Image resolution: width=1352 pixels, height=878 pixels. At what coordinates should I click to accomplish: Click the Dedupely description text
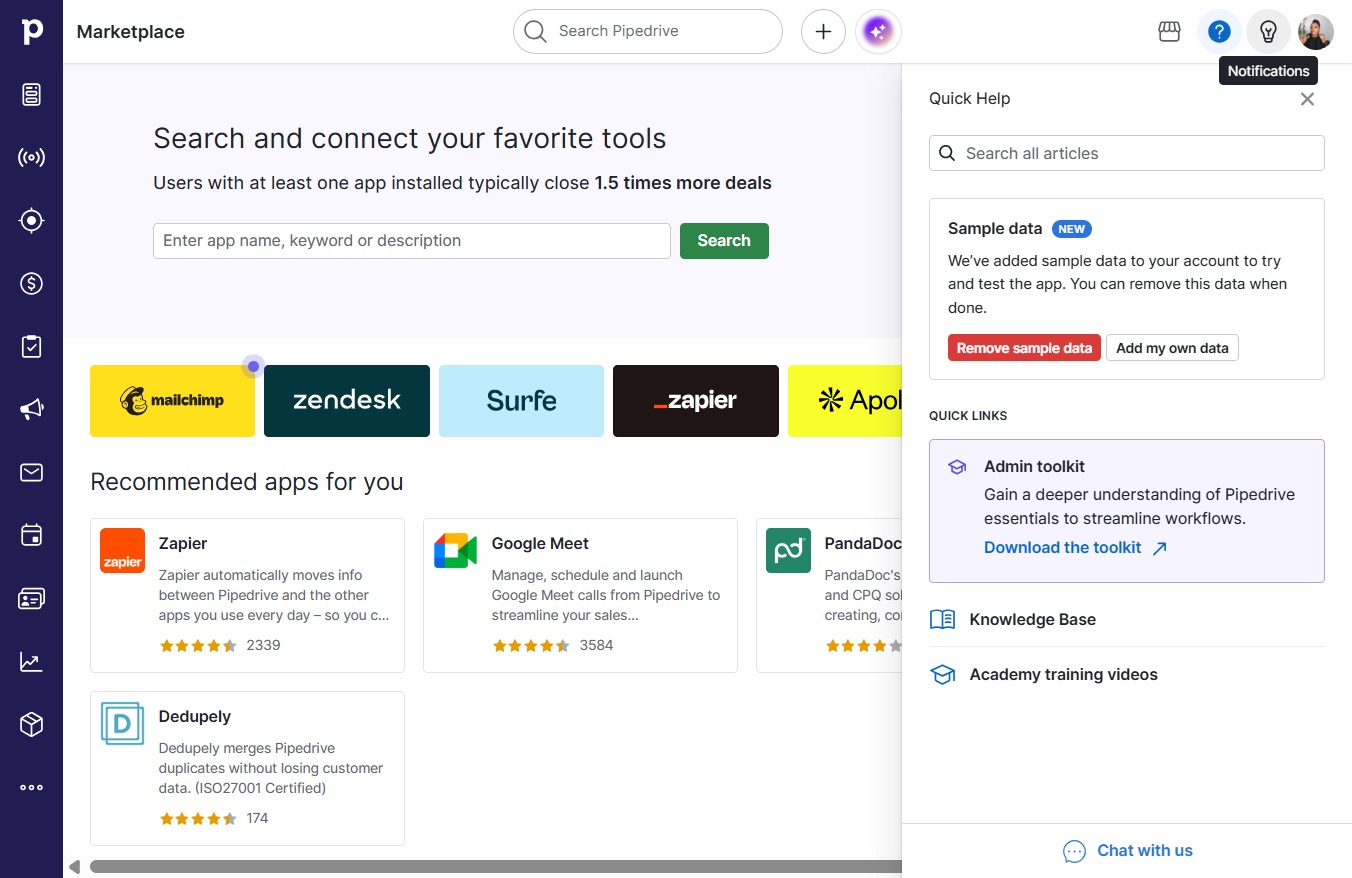[x=271, y=768]
